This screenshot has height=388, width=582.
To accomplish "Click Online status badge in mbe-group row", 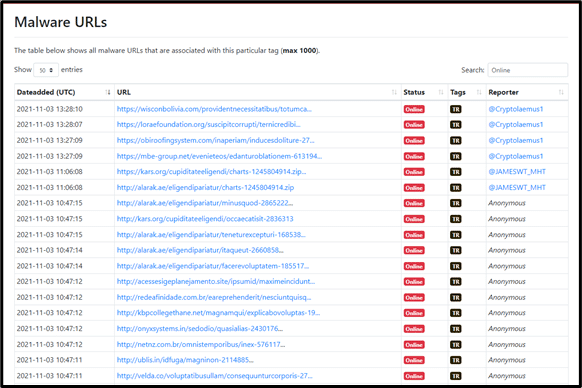I will click(414, 157).
